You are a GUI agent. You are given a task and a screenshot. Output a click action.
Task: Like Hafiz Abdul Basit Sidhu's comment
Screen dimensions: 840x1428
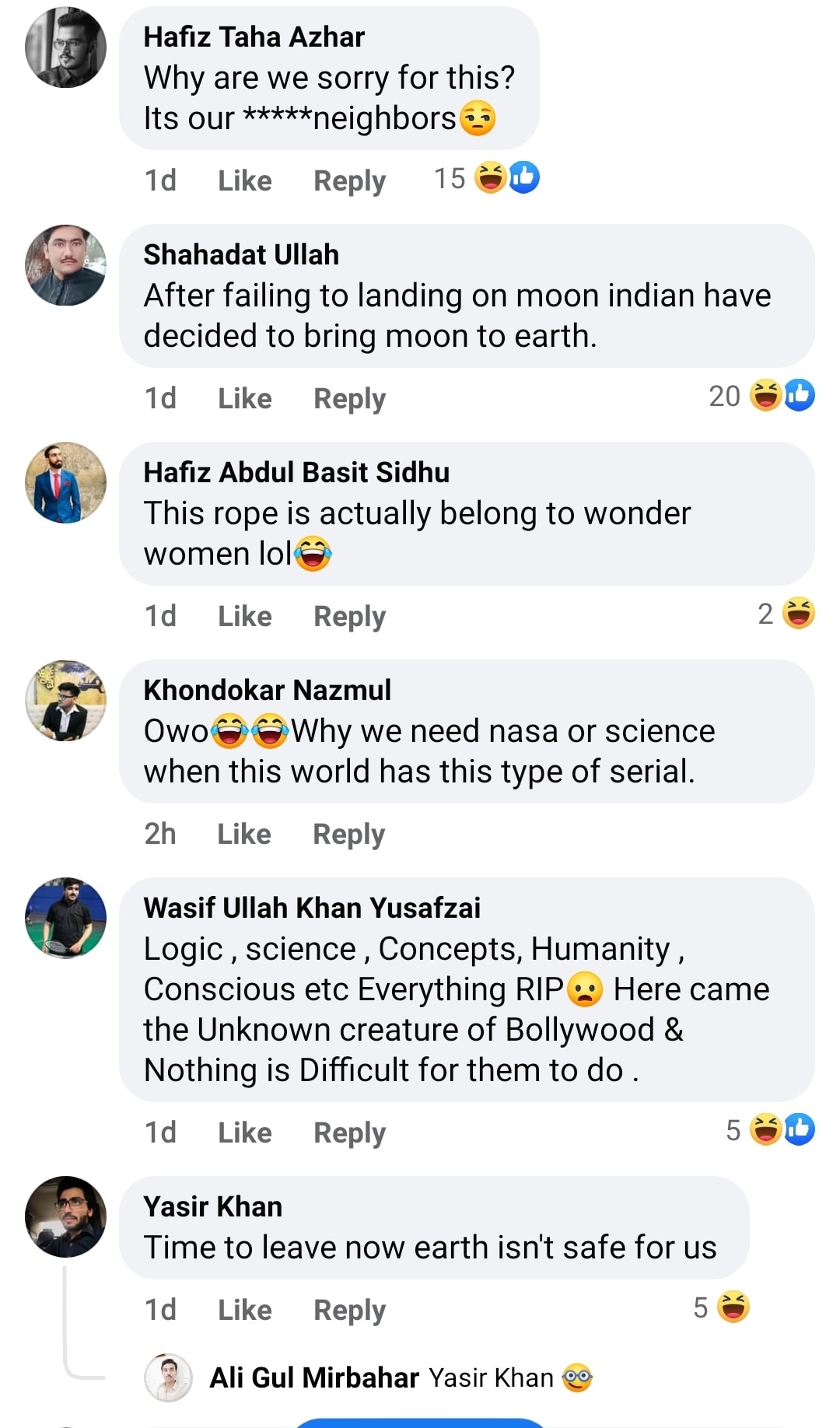point(244,617)
